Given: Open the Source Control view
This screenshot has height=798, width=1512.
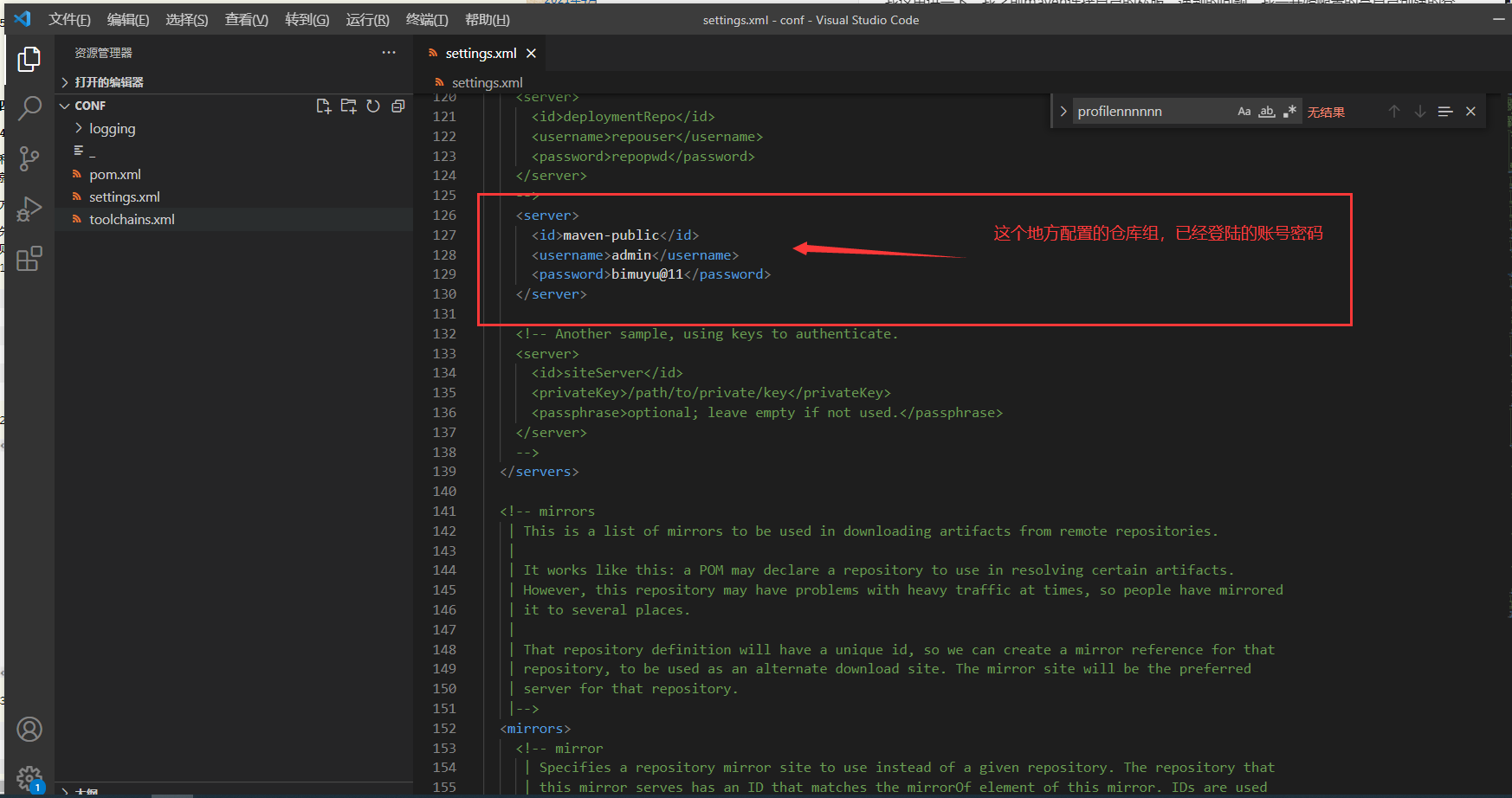Looking at the screenshot, I should [x=29, y=158].
